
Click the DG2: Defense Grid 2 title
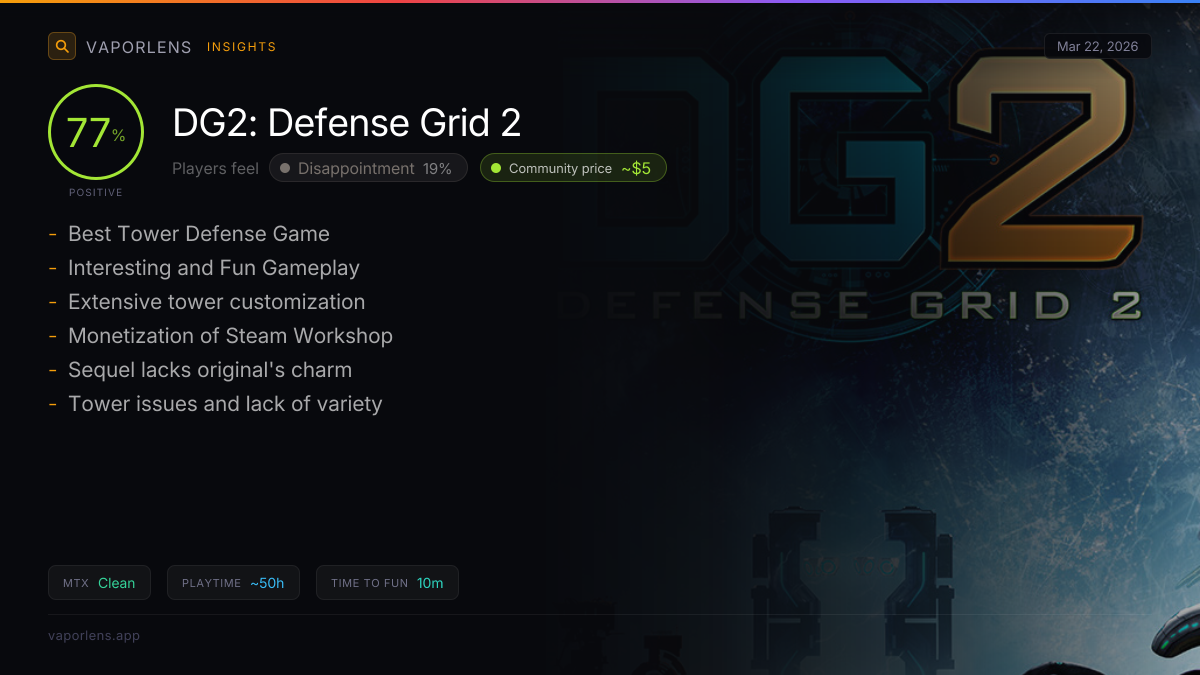point(346,123)
